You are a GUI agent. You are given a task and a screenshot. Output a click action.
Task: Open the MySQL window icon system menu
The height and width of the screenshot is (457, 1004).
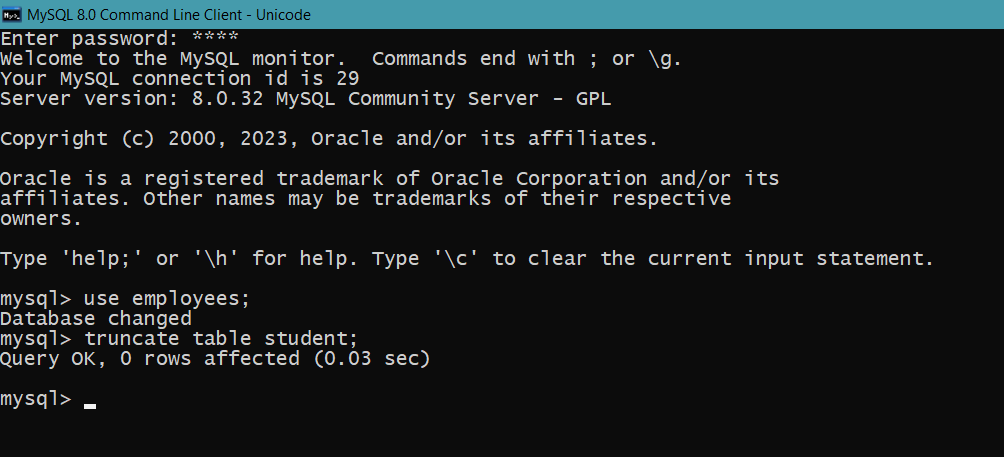click(12, 15)
